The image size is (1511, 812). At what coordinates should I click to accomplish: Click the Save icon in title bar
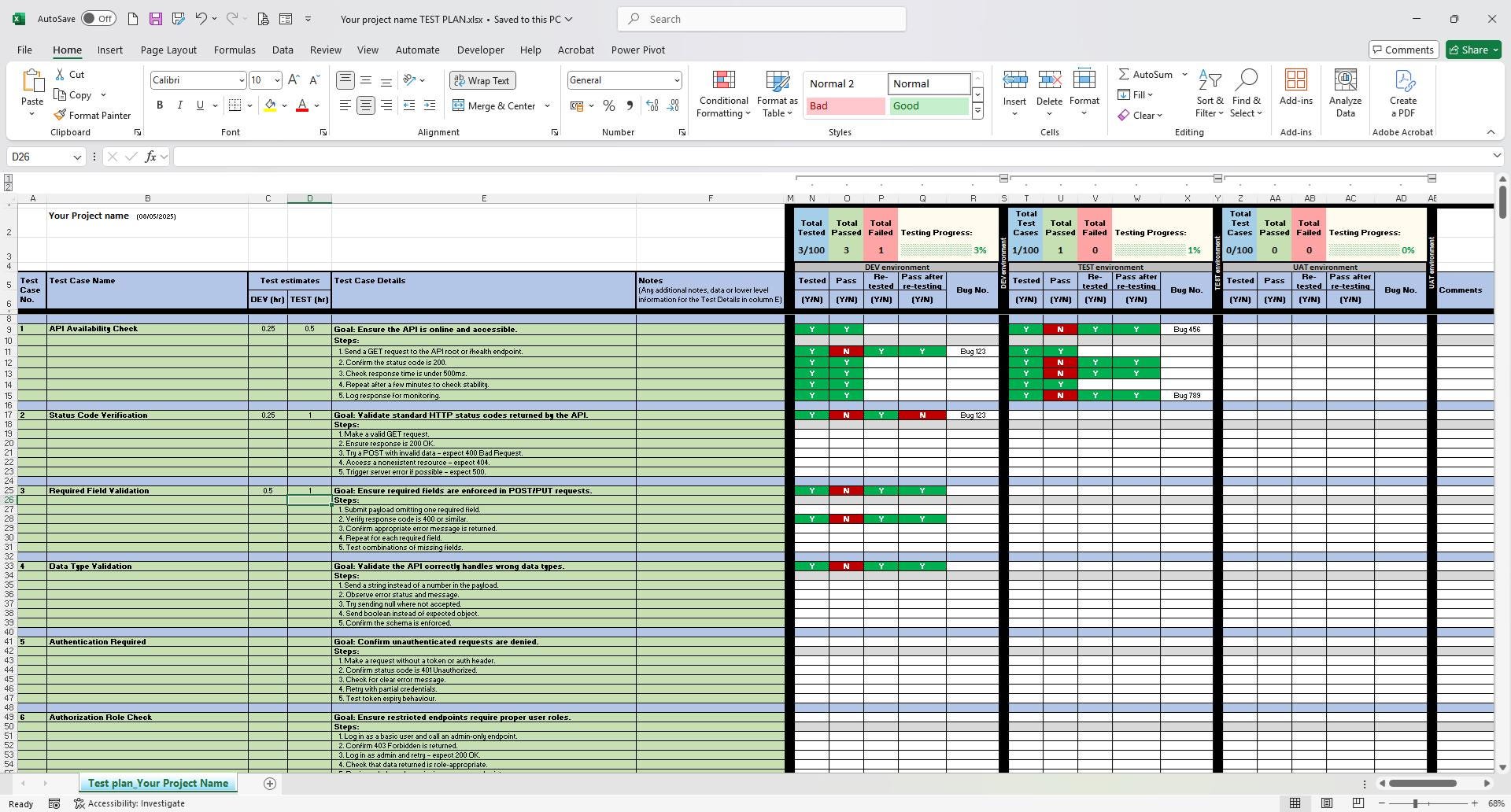click(x=155, y=19)
